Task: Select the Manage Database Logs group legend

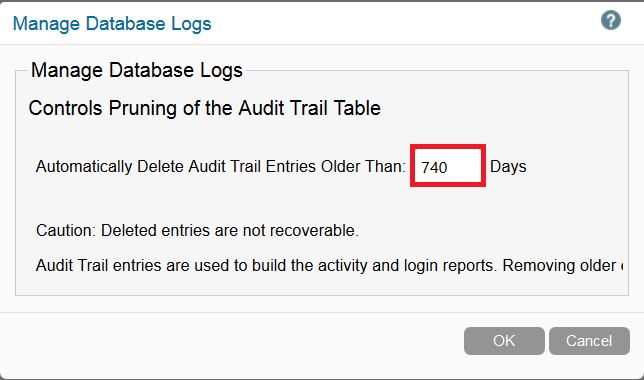Action: click(x=137, y=70)
